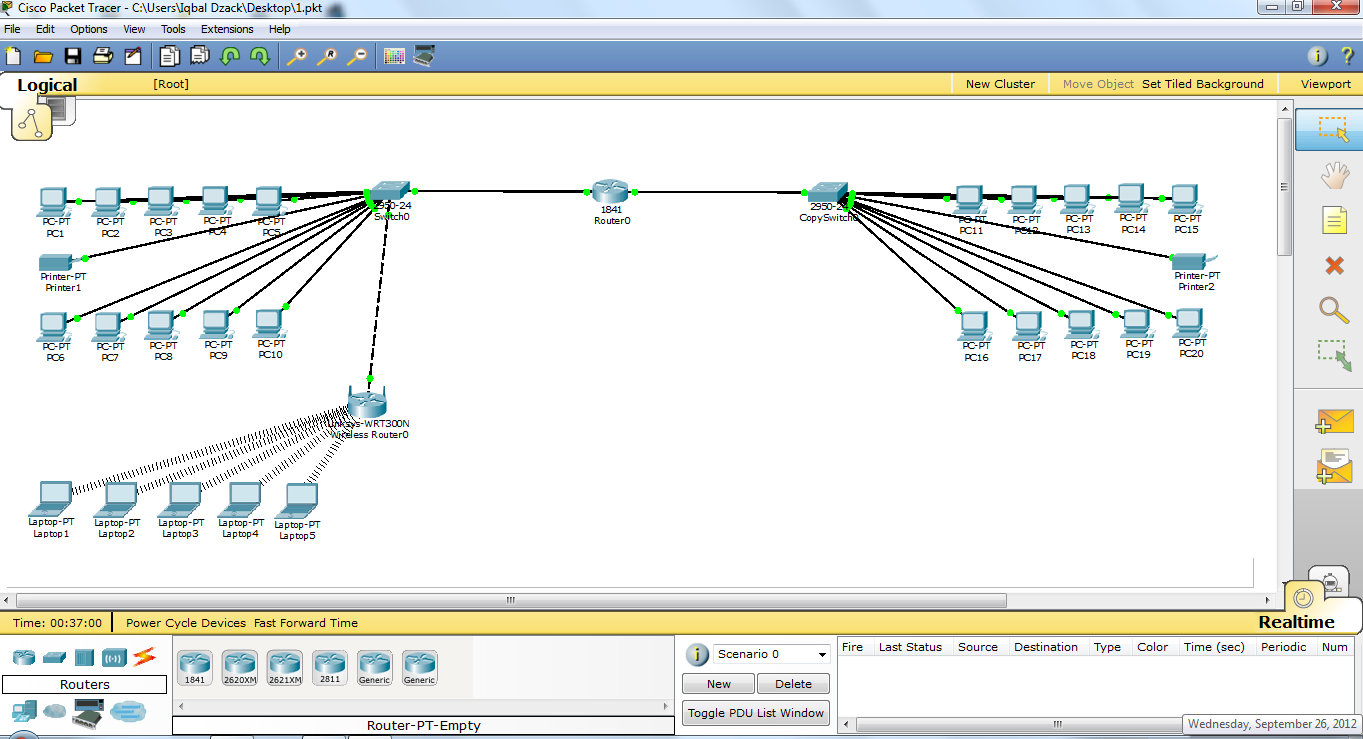This screenshot has height=739, width=1363.
Task: Open the Scenario 0 dropdown
Action: 770,654
